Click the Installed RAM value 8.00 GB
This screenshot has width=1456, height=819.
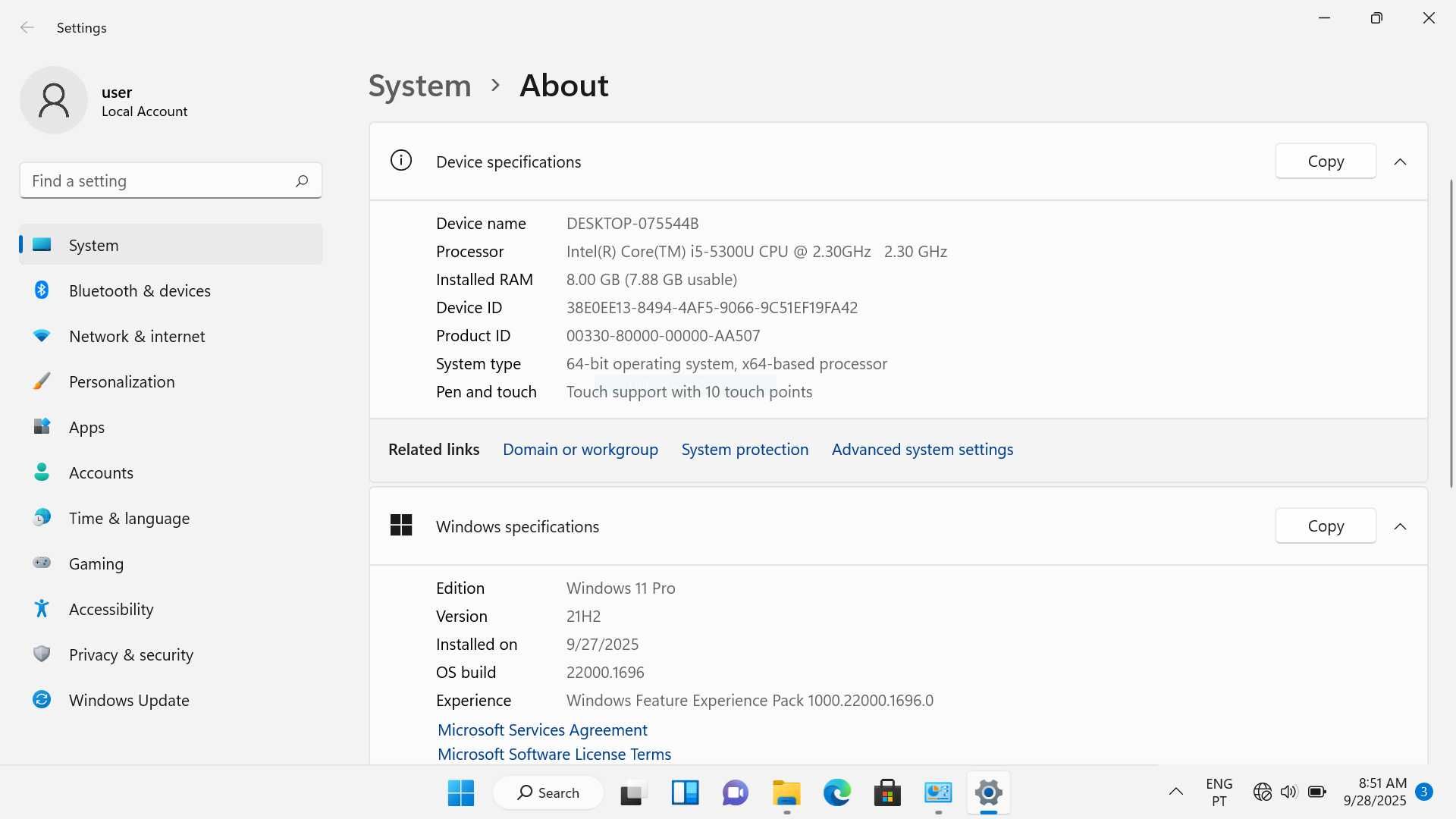pos(651,280)
